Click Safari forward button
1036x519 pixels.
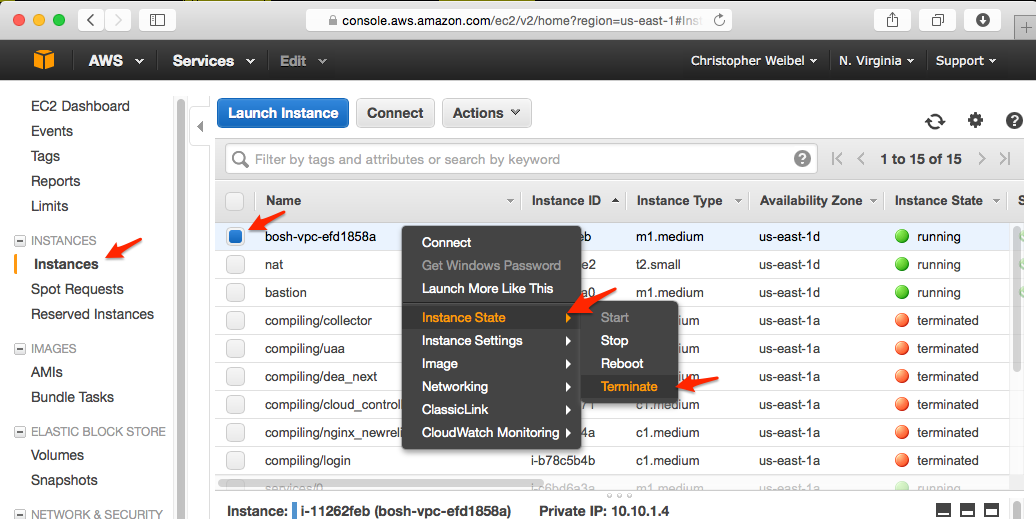point(118,20)
